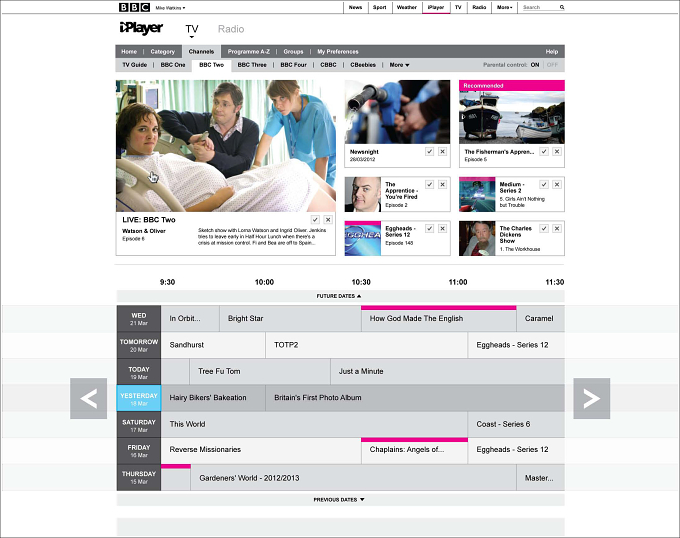Expand PREVIOUS DATES in the schedule
The image size is (680, 538).
click(339, 500)
